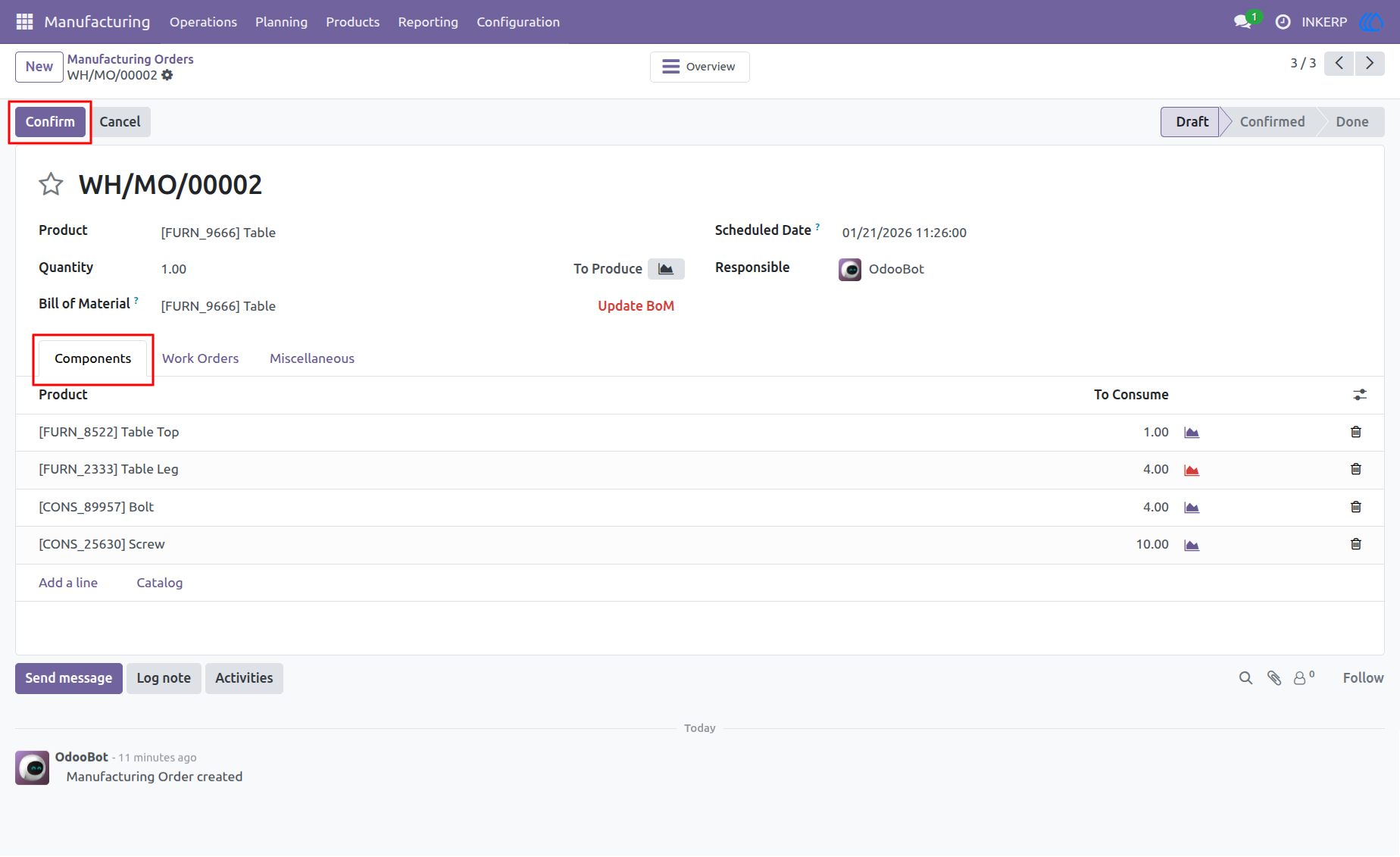Screen dimensions: 1400x857
Task: Confirm the manufacturing order
Action: (50, 122)
